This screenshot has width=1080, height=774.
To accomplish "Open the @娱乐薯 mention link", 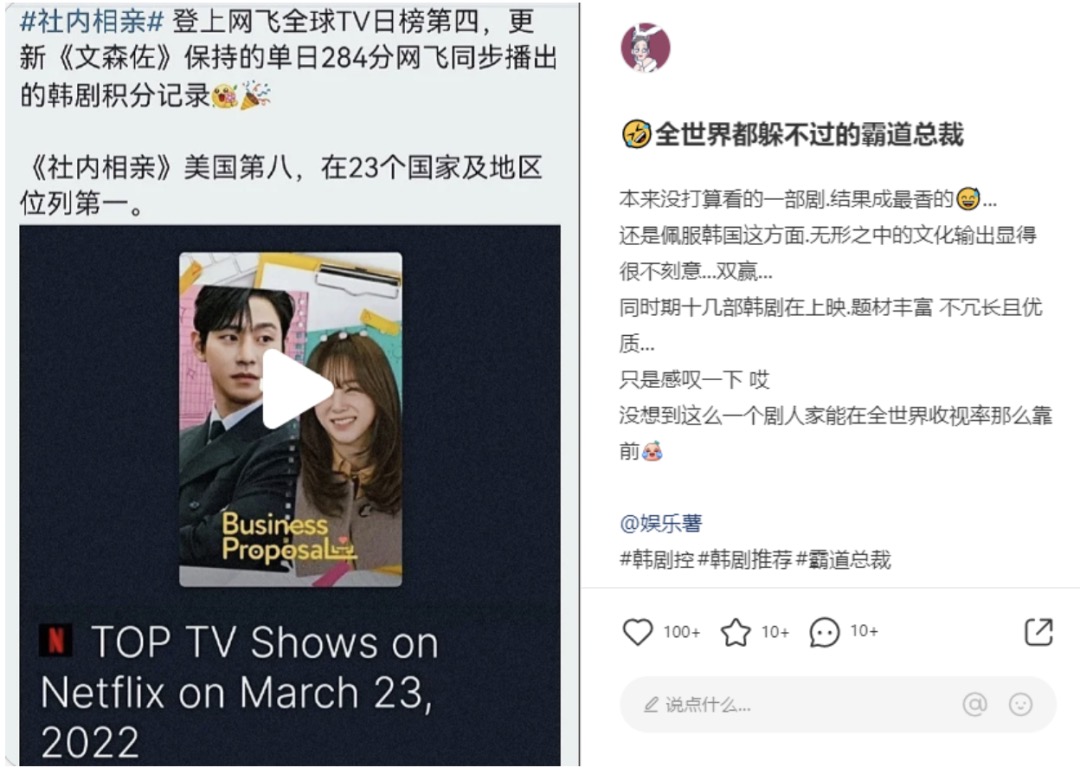I will coord(661,523).
